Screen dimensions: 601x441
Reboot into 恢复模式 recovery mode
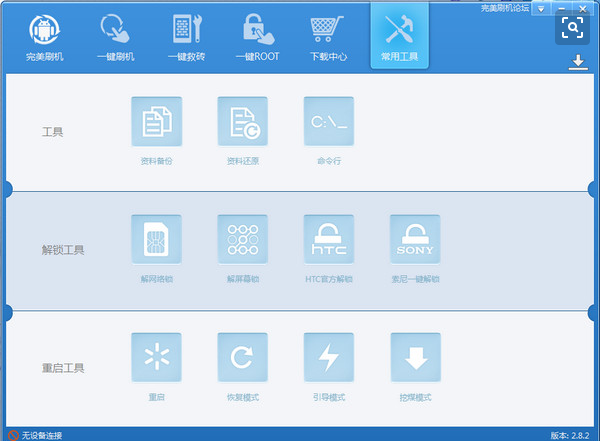tap(243, 357)
